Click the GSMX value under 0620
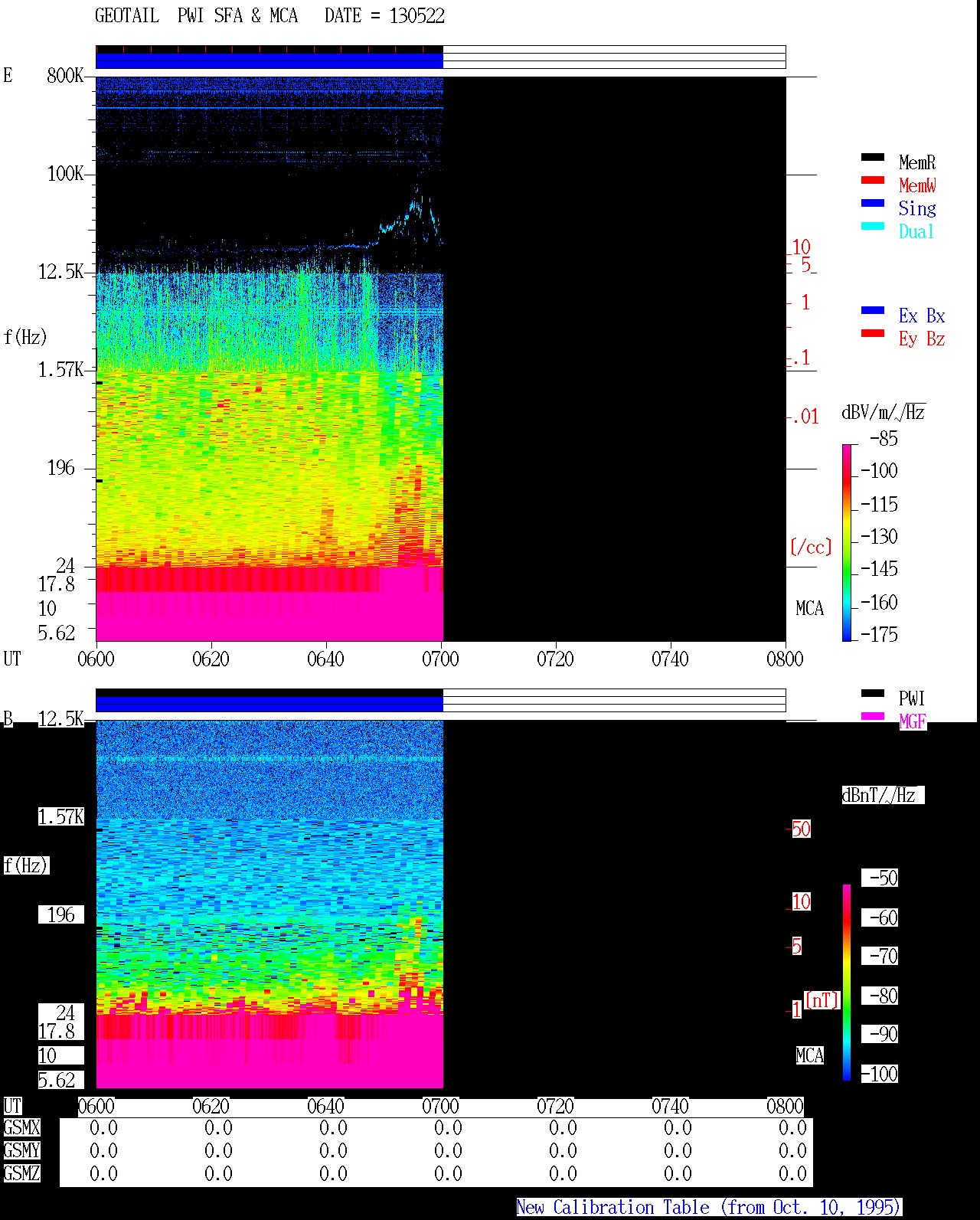 click(218, 1127)
